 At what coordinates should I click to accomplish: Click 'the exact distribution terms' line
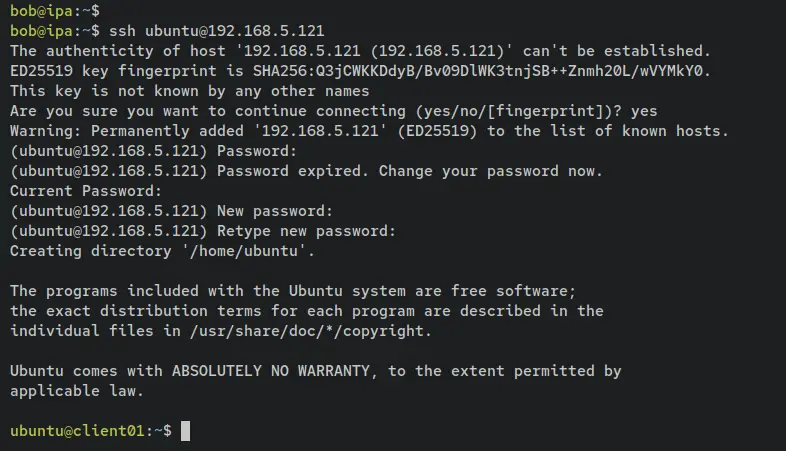click(307, 311)
